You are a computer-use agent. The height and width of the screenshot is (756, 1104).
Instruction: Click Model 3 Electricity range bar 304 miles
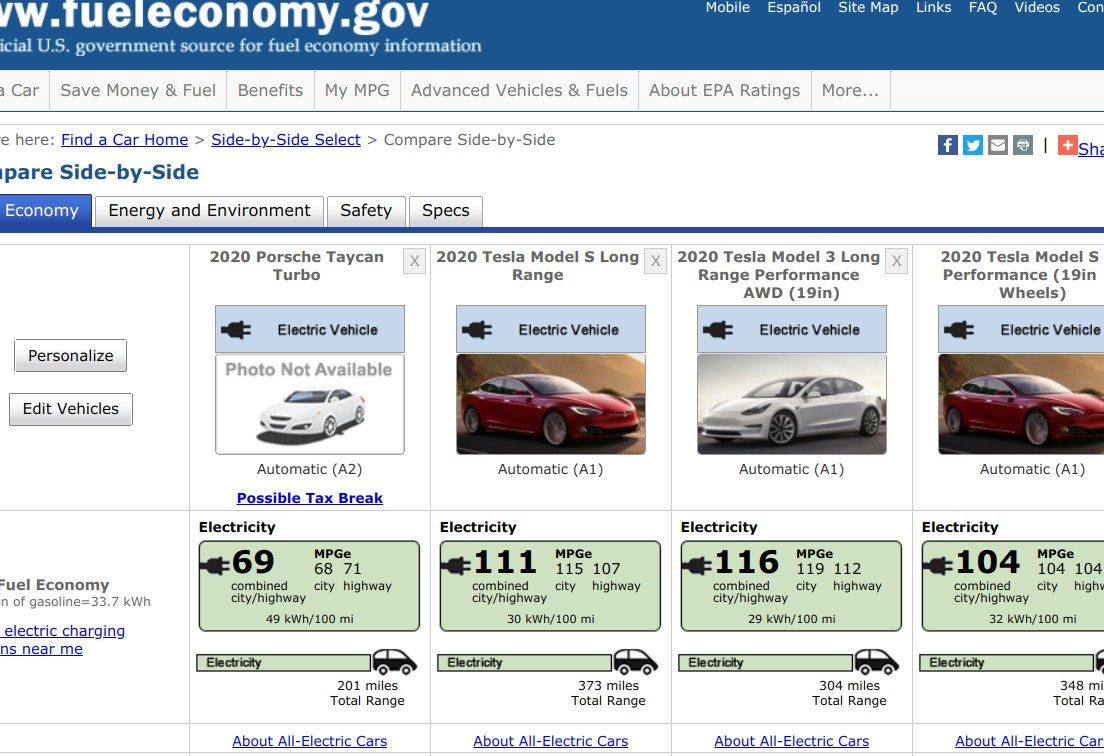(765, 662)
